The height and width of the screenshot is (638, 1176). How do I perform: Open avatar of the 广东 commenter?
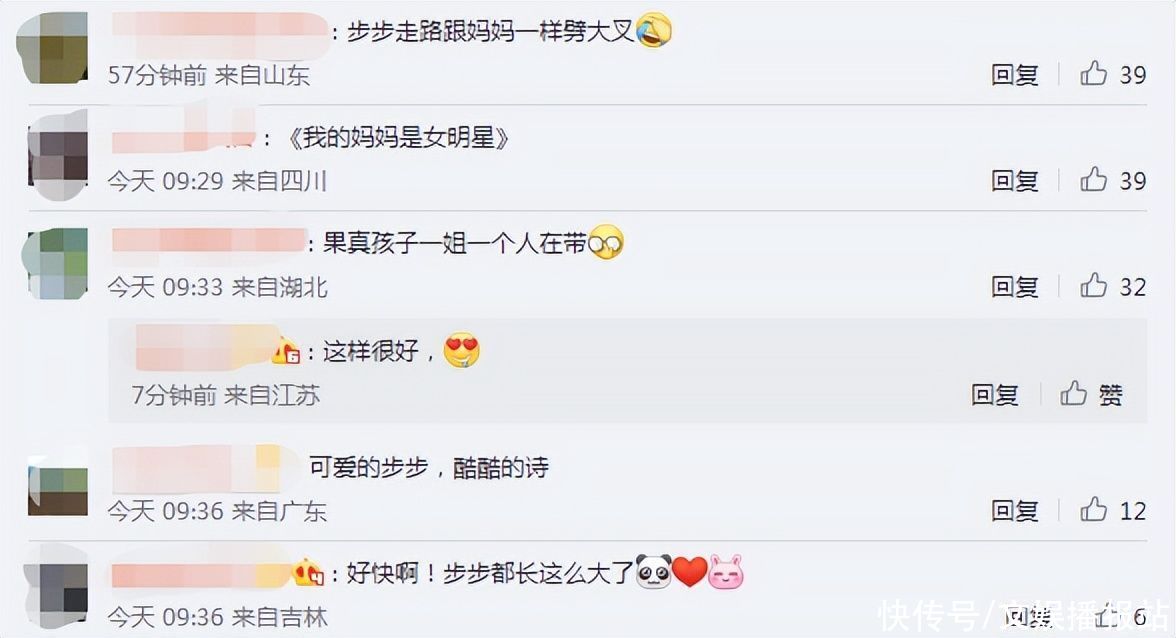pos(58,485)
